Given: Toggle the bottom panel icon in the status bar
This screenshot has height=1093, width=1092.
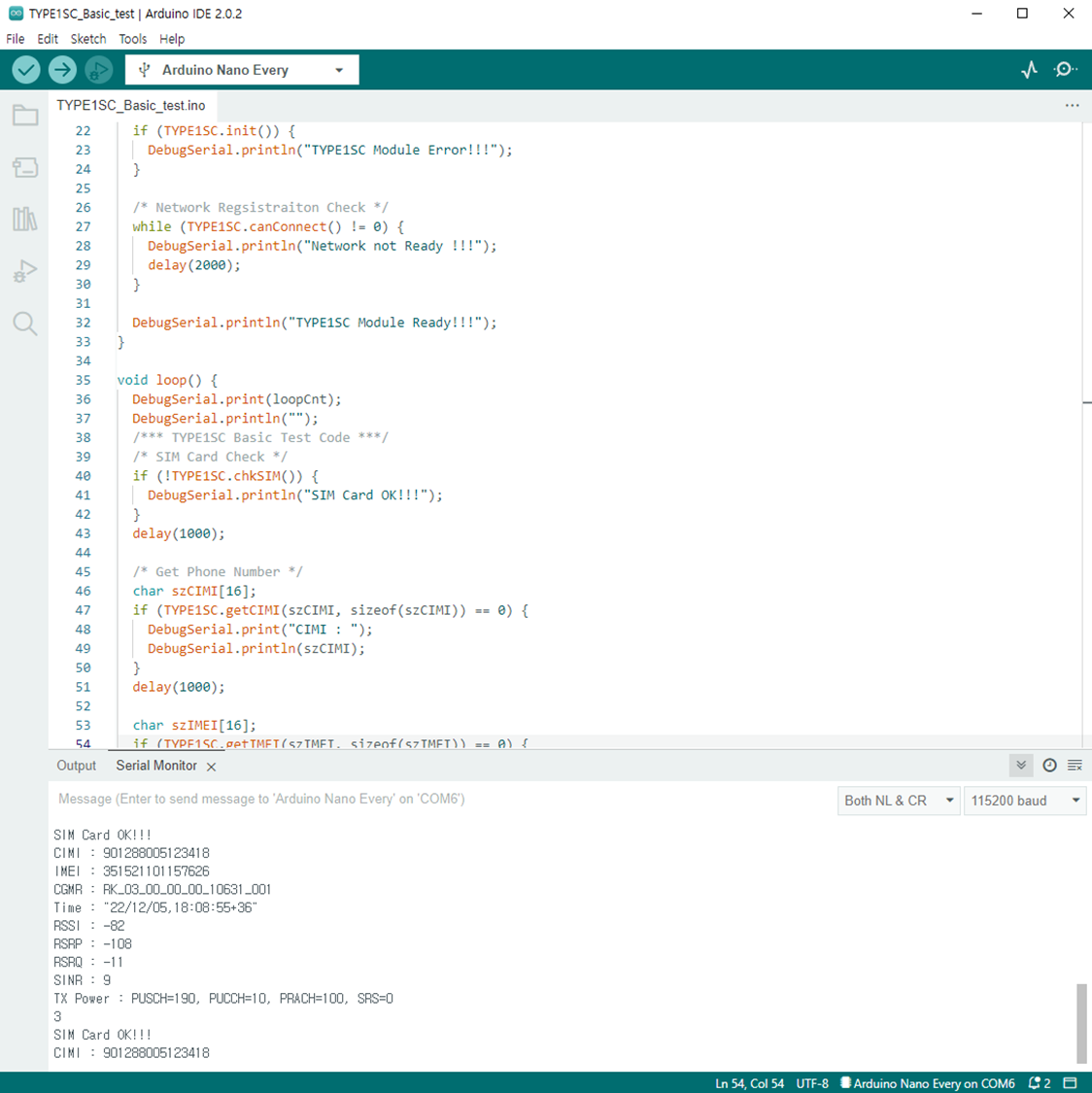Looking at the screenshot, I should [x=1071, y=1083].
